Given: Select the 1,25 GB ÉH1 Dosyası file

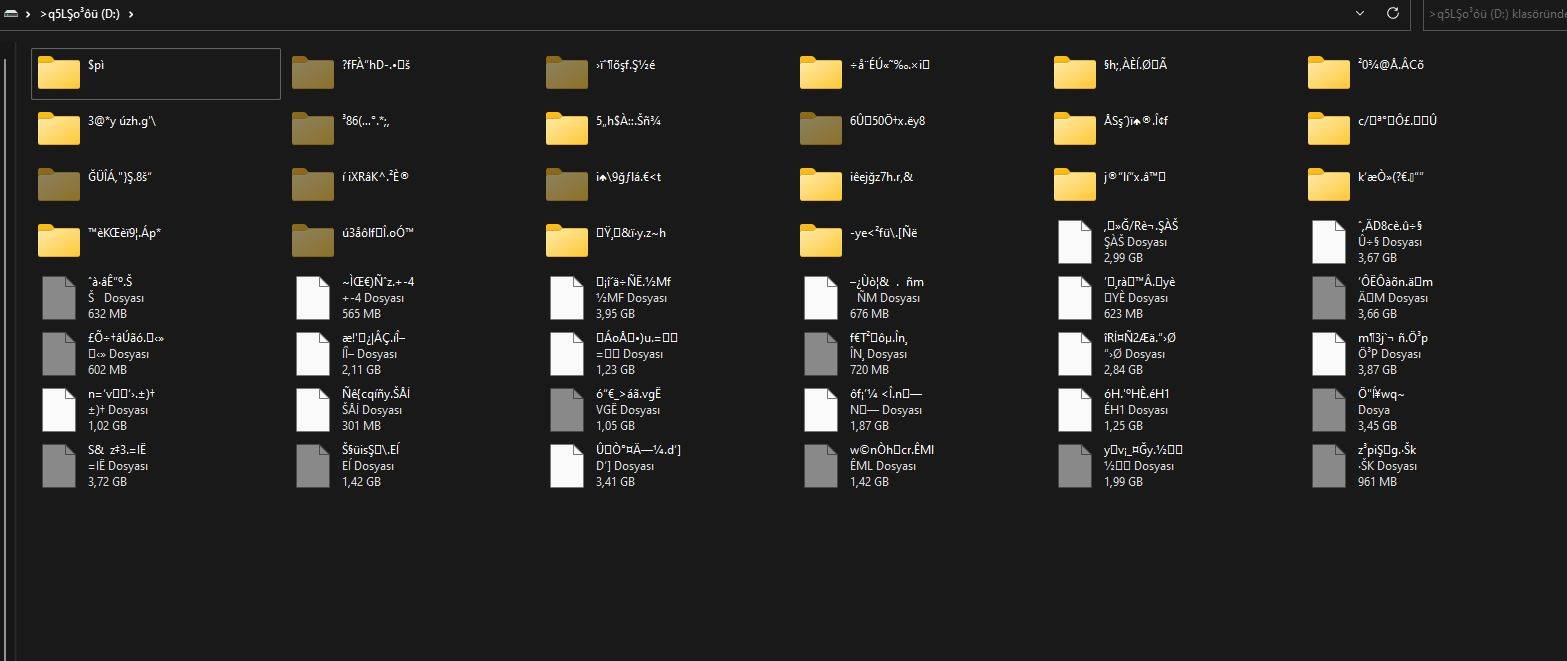Looking at the screenshot, I should coord(1075,409).
